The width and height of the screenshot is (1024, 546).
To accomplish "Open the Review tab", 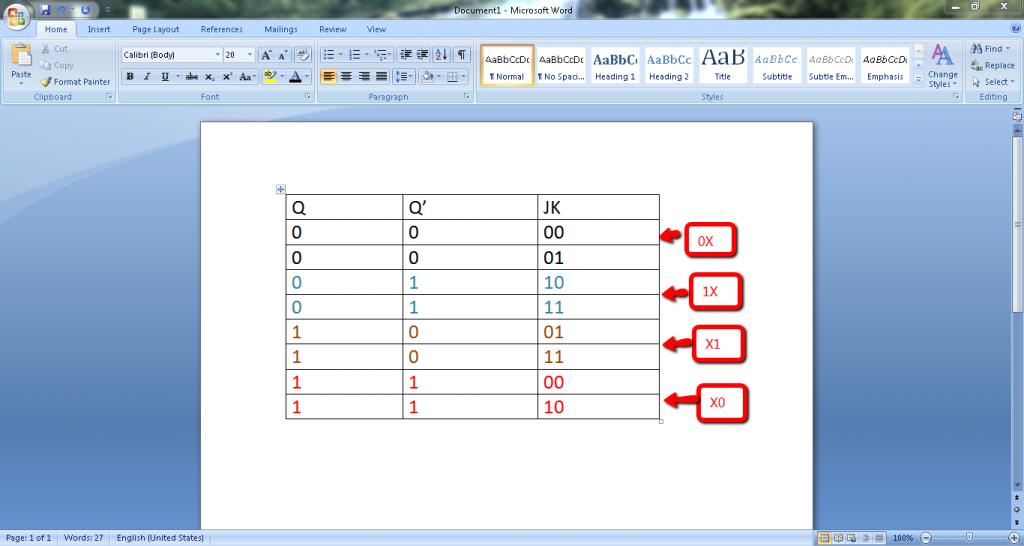I will [332, 29].
